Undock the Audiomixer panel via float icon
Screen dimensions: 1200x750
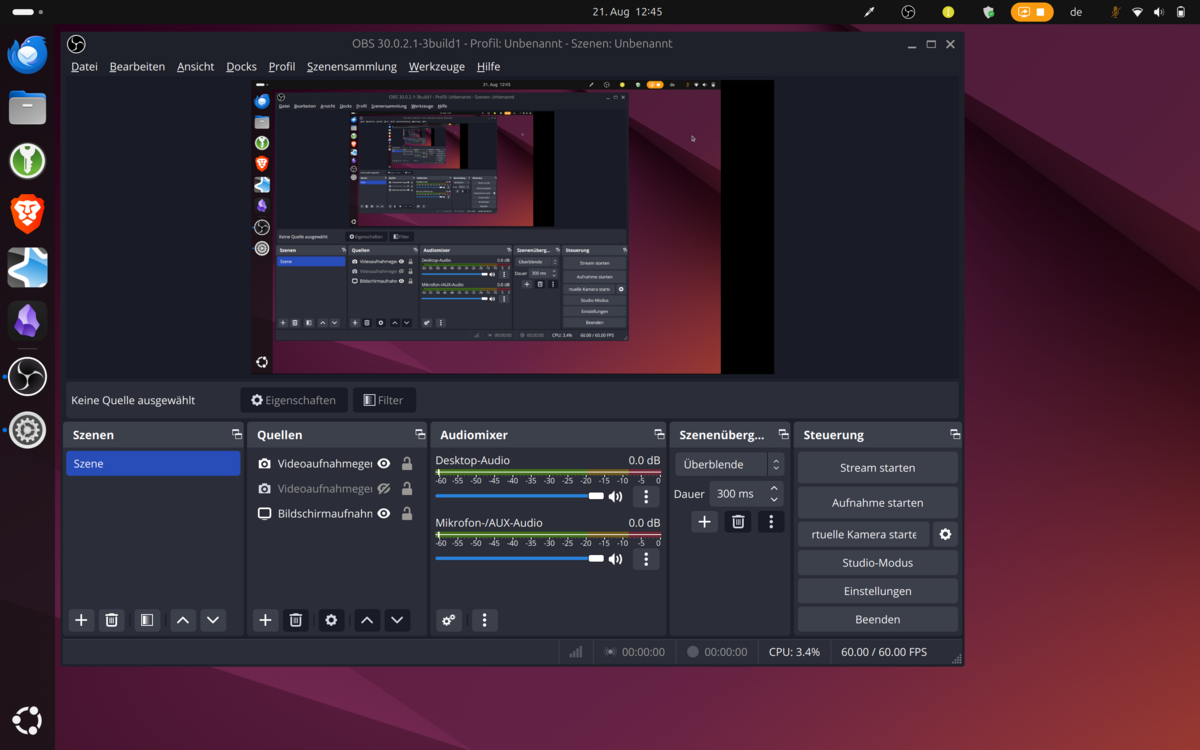(x=659, y=434)
